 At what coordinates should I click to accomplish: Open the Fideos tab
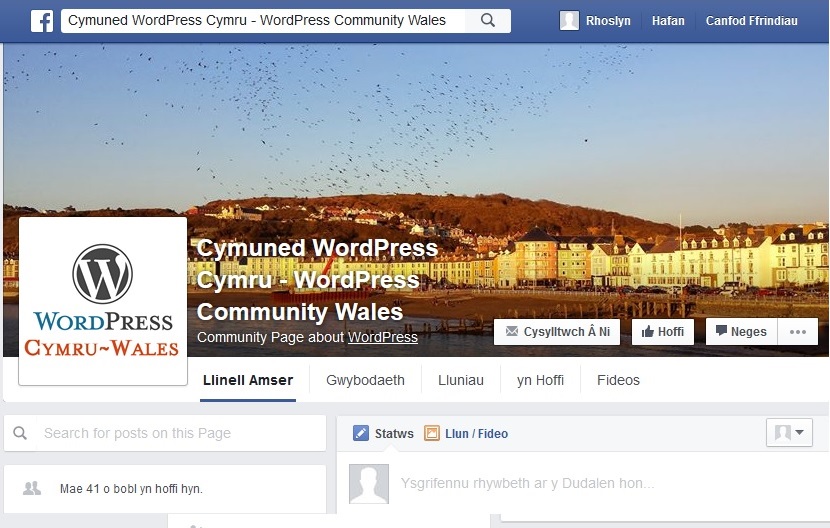(618, 380)
